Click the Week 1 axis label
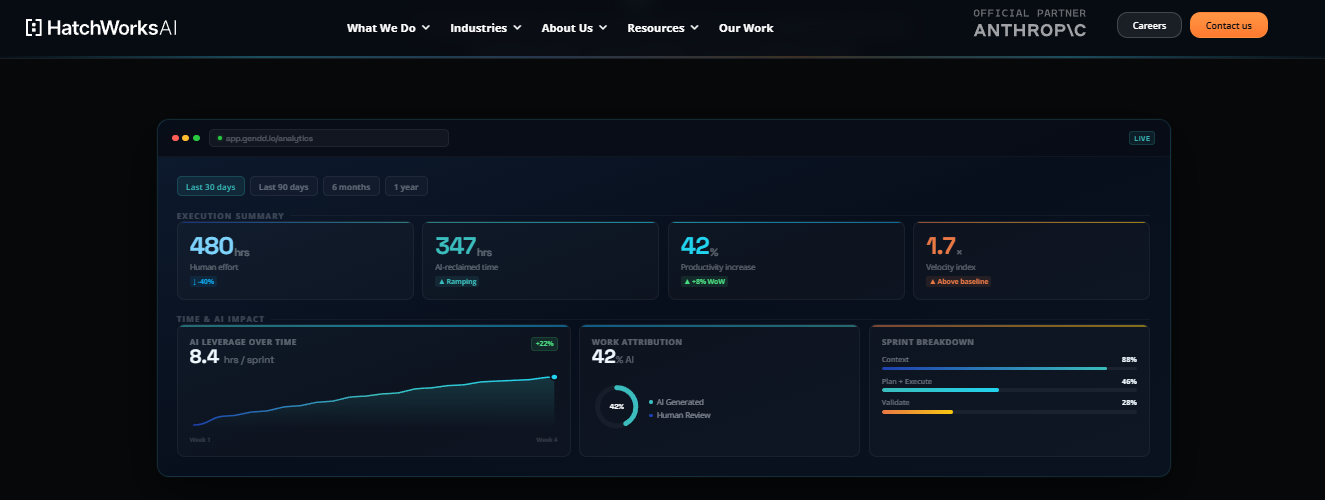 pos(200,439)
